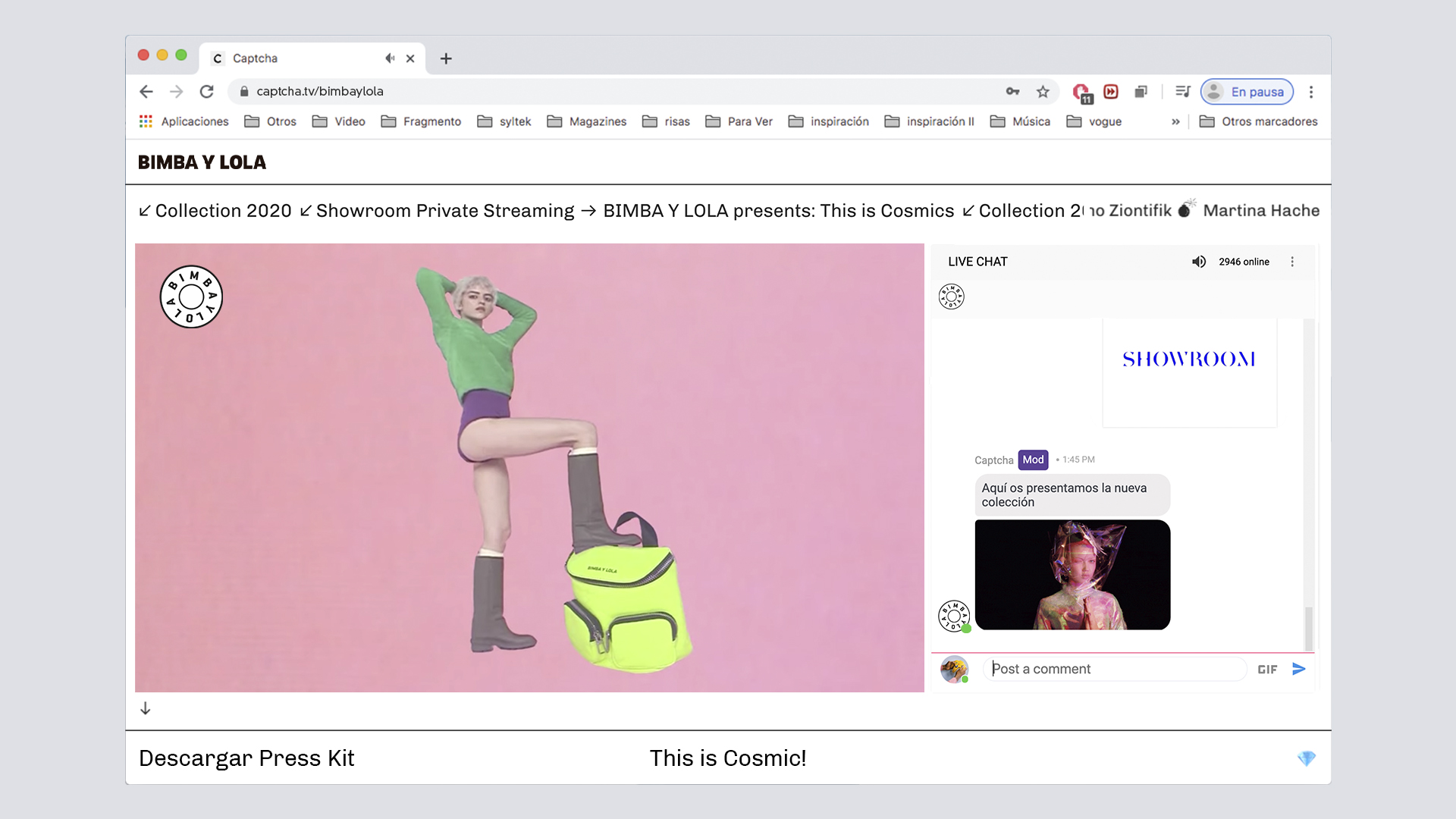Open the media control playlist icon
This screenshot has width=1456, height=819.
pyautogui.click(x=1182, y=92)
